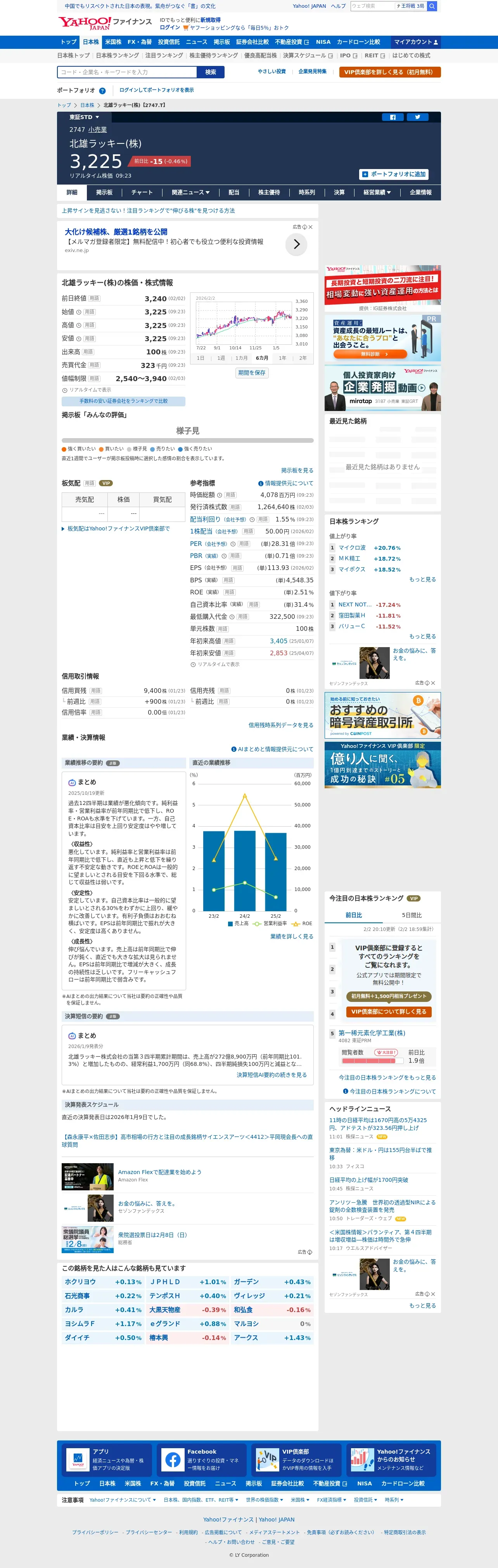Screen dimensions: 498x1568
Task: Click the 強く買いたい orange legend dot
Action: [64, 449]
